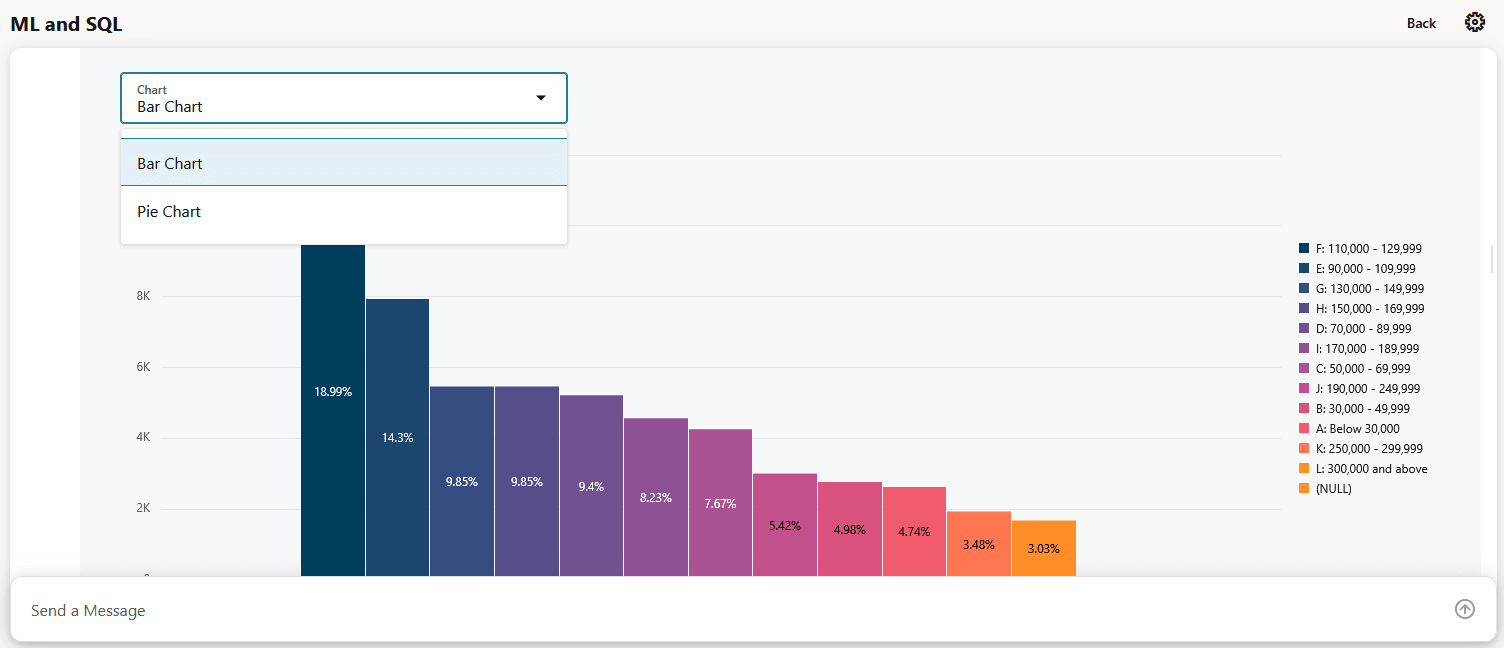Click the K: 250,000 - 299,999 legend swatch
Image resolution: width=1504 pixels, height=648 pixels.
click(1304, 448)
